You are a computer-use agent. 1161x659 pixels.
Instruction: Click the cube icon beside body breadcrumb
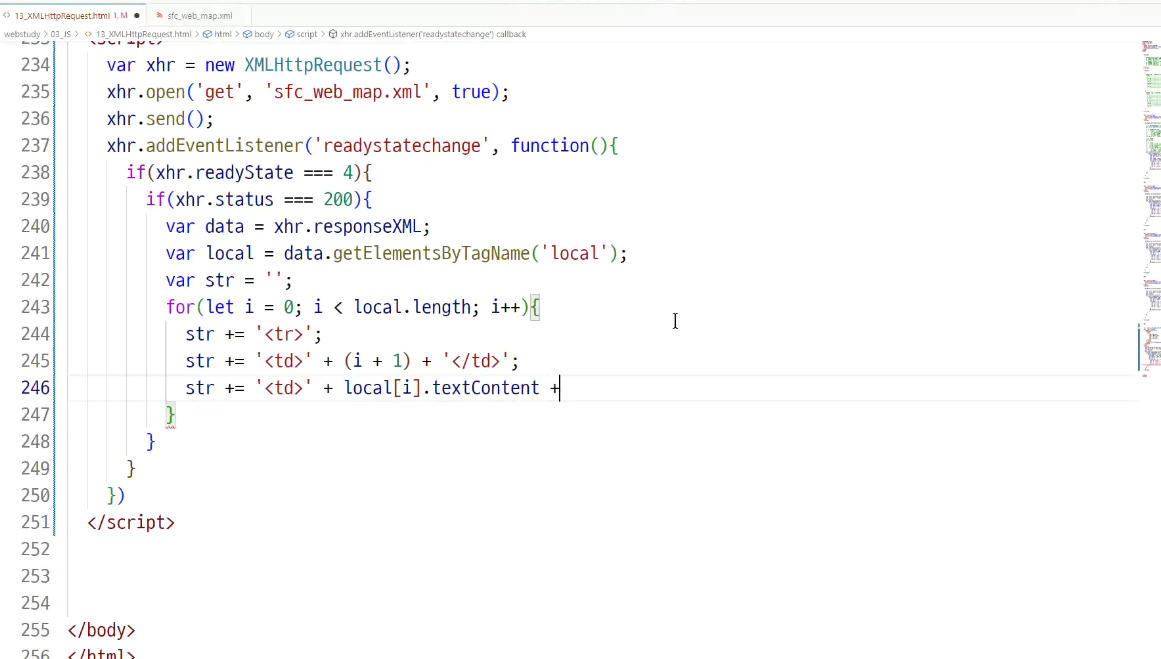pyautogui.click(x=247, y=34)
